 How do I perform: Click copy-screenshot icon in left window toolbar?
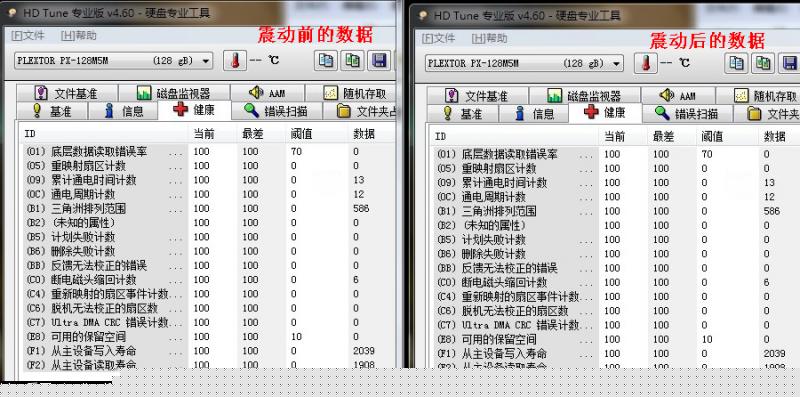point(353,61)
